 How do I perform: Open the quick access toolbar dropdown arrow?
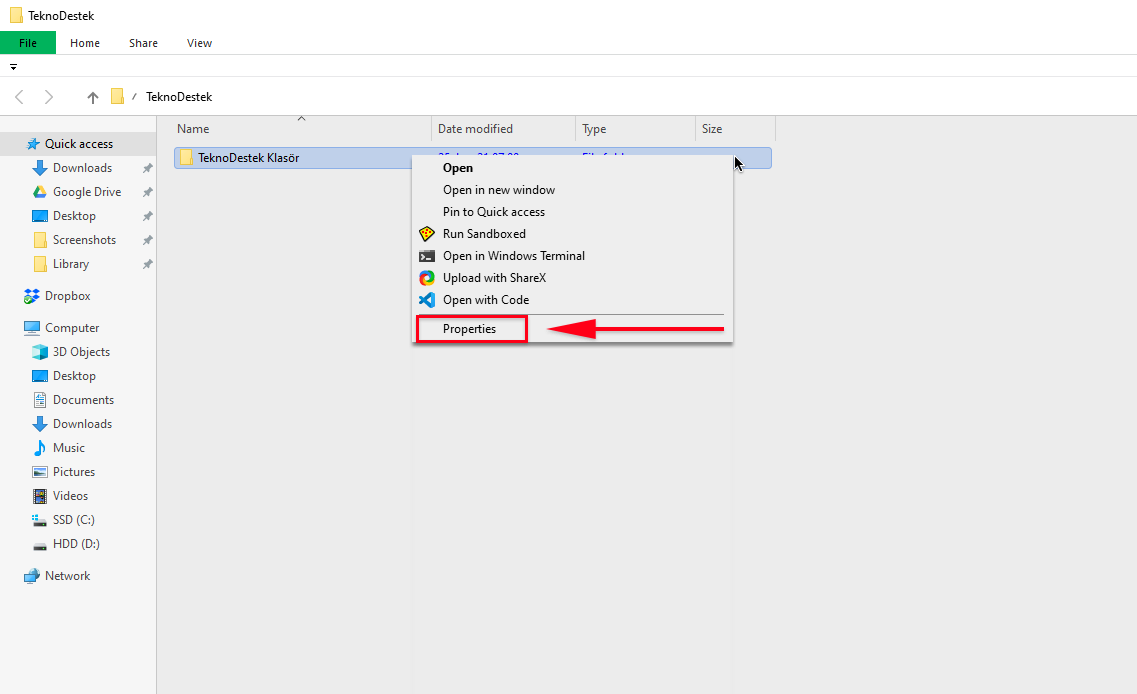[13, 67]
